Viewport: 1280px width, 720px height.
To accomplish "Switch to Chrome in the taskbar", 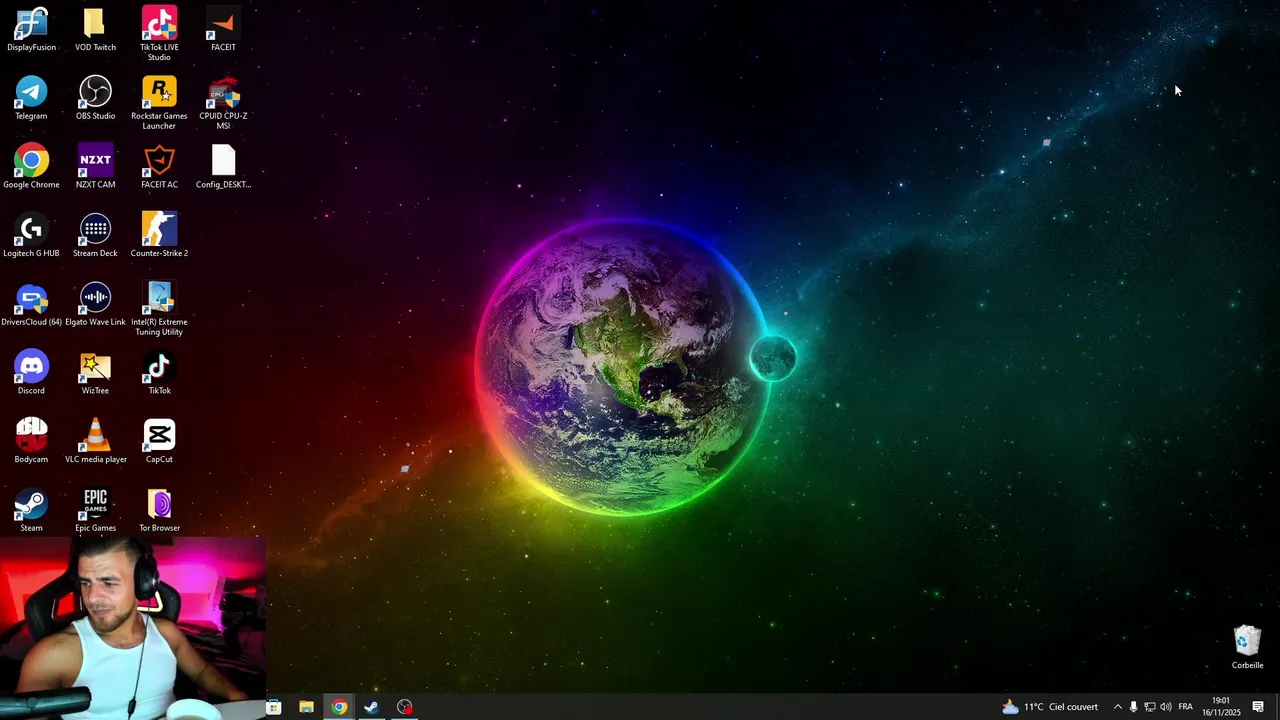I will [339, 707].
